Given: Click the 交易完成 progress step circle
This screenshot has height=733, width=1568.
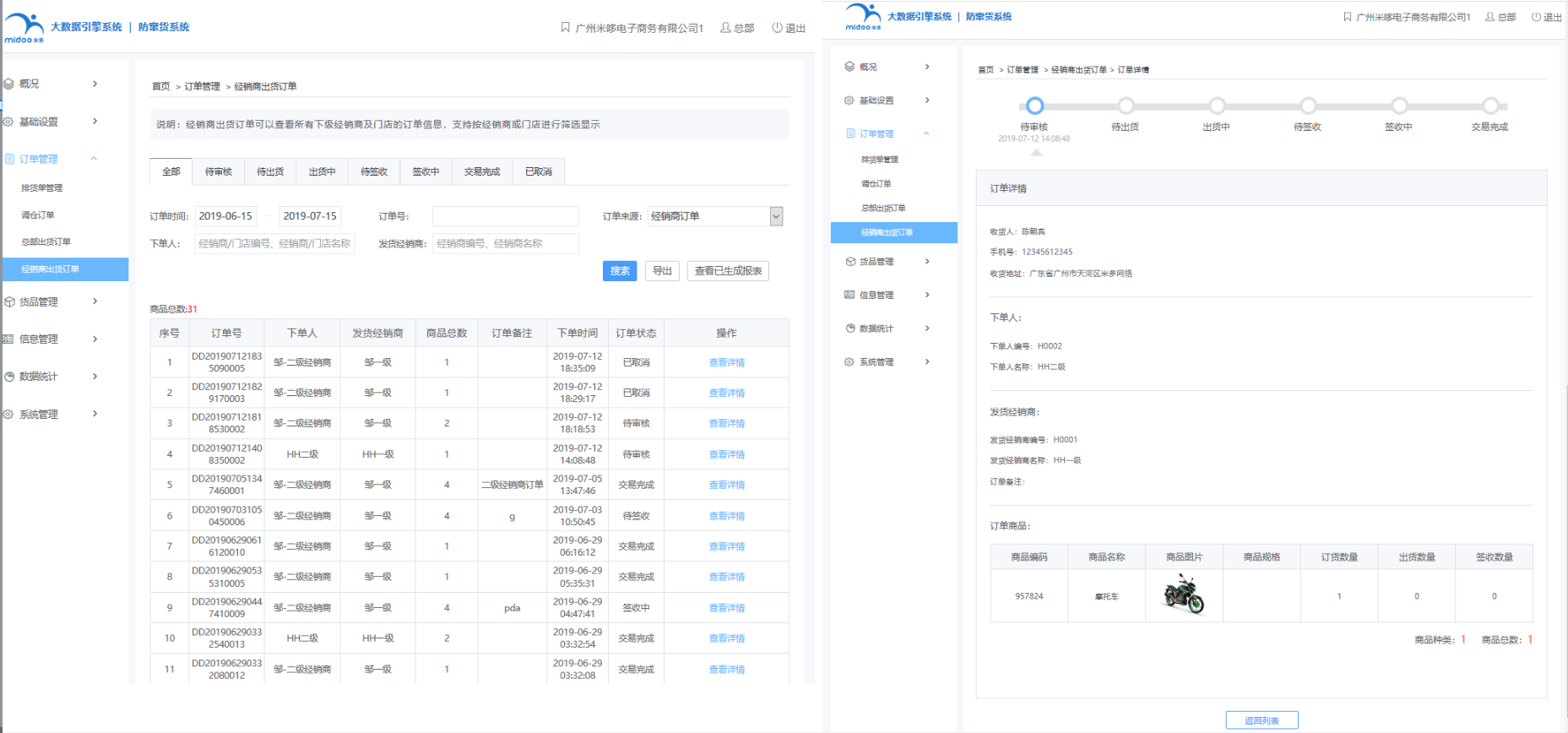Looking at the screenshot, I should [1490, 106].
